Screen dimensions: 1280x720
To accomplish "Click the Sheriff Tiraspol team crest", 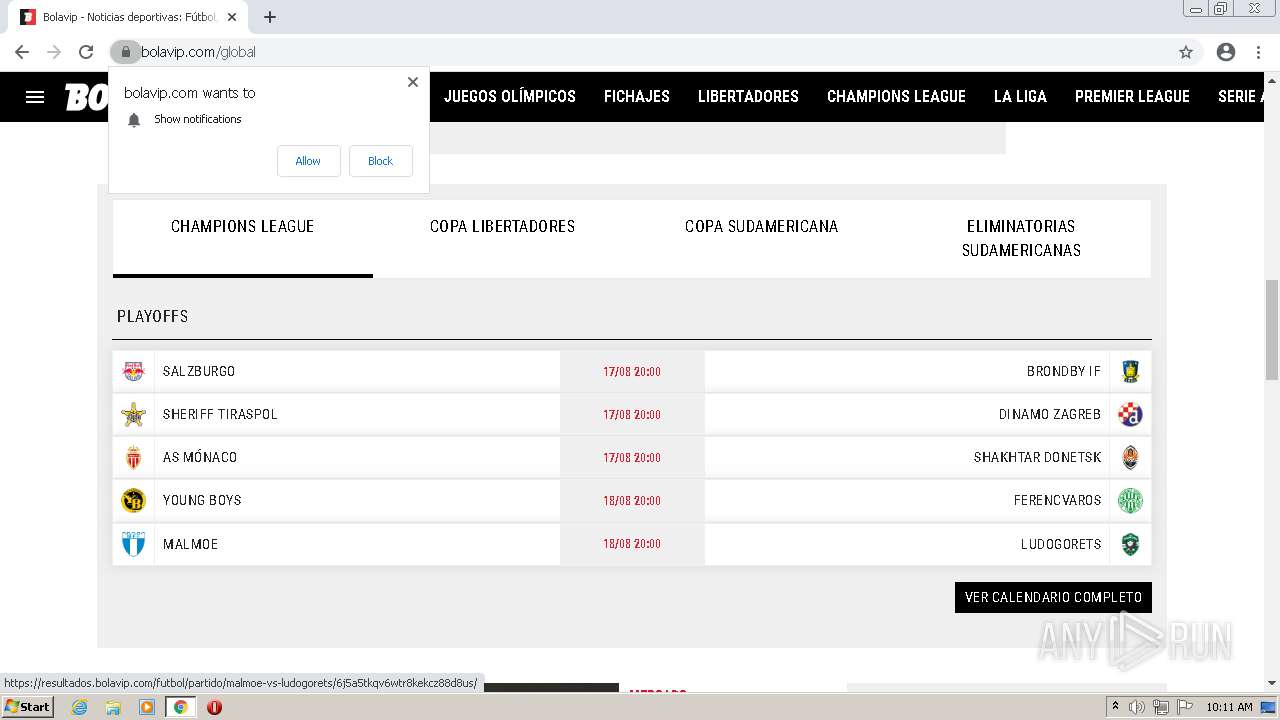I will coord(133,414).
